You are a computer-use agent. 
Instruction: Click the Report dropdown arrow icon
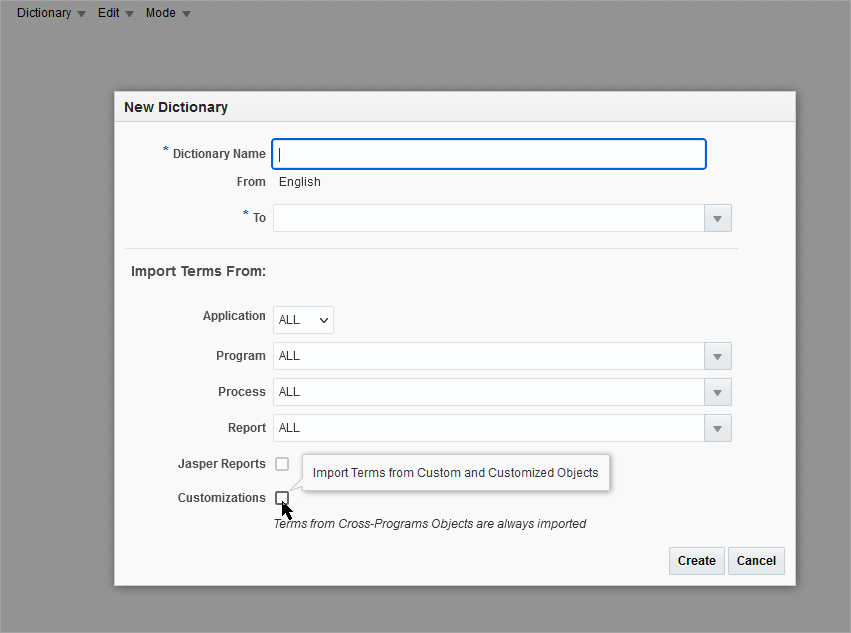717,428
